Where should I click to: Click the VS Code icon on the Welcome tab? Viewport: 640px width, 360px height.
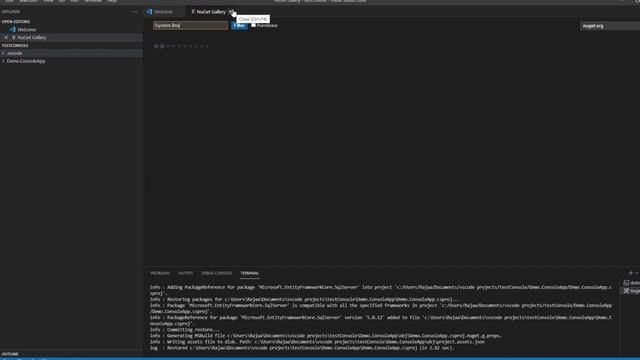click(x=149, y=12)
